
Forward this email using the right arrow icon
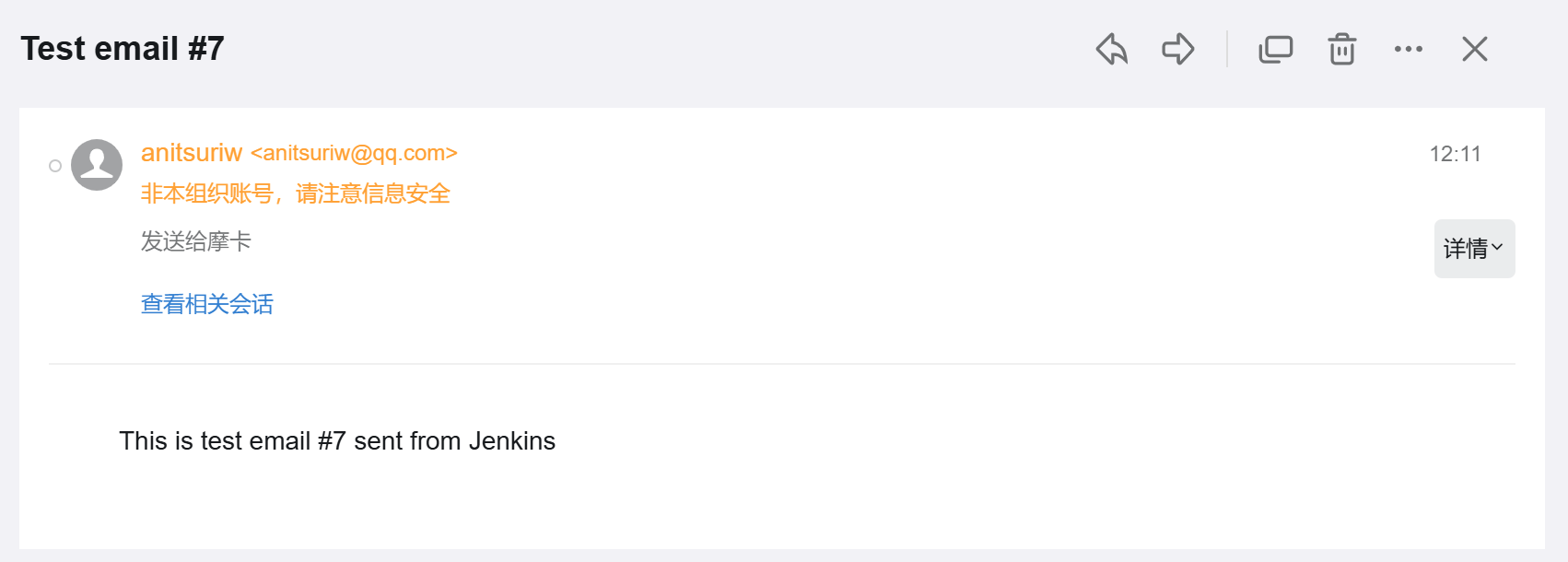click(1178, 49)
